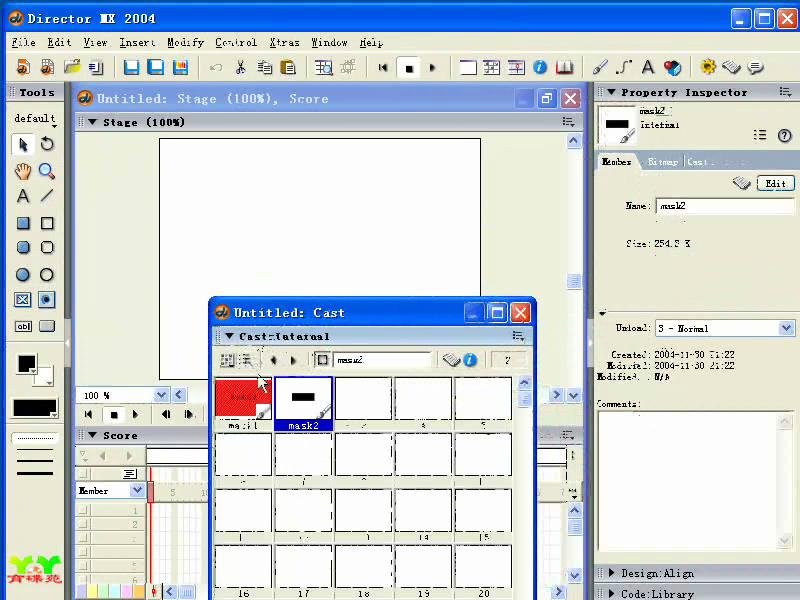Select the Check Box tool
Image resolution: width=800 pixels, height=600 pixels.
pyautogui.click(x=22, y=299)
